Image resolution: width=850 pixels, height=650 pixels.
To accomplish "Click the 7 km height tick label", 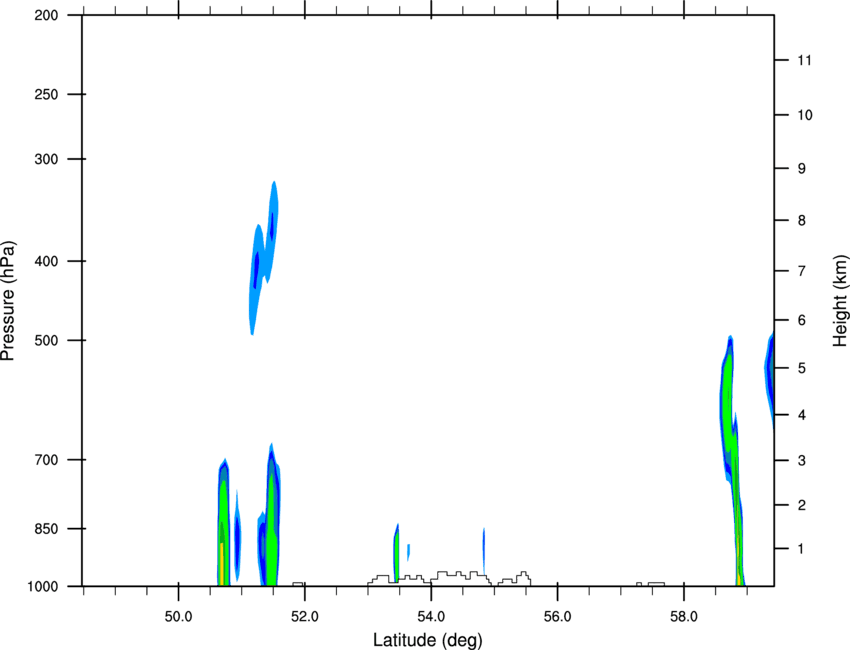I will tap(802, 271).
